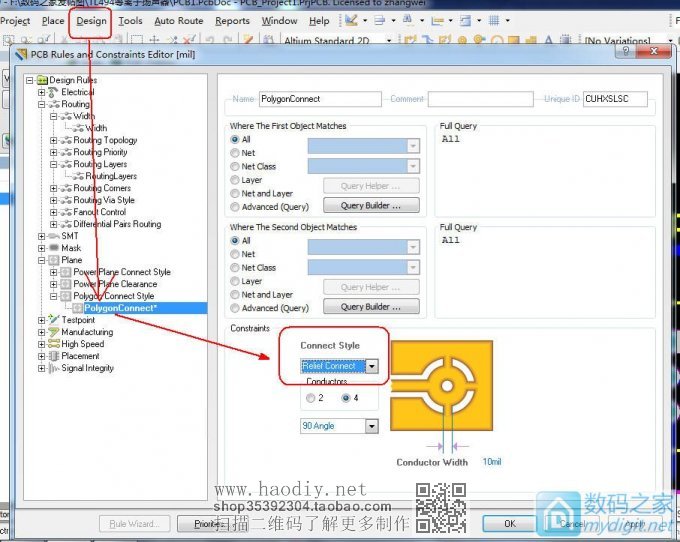Click the Electrical rule category icon

(x=54, y=92)
